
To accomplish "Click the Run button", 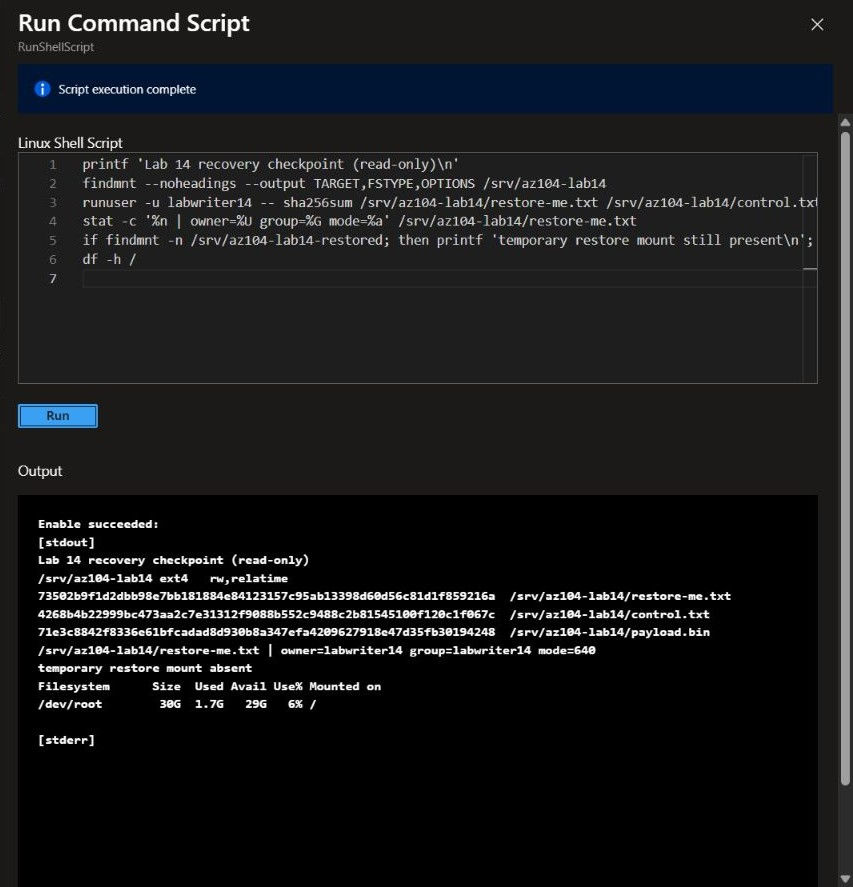I will [58, 416].
